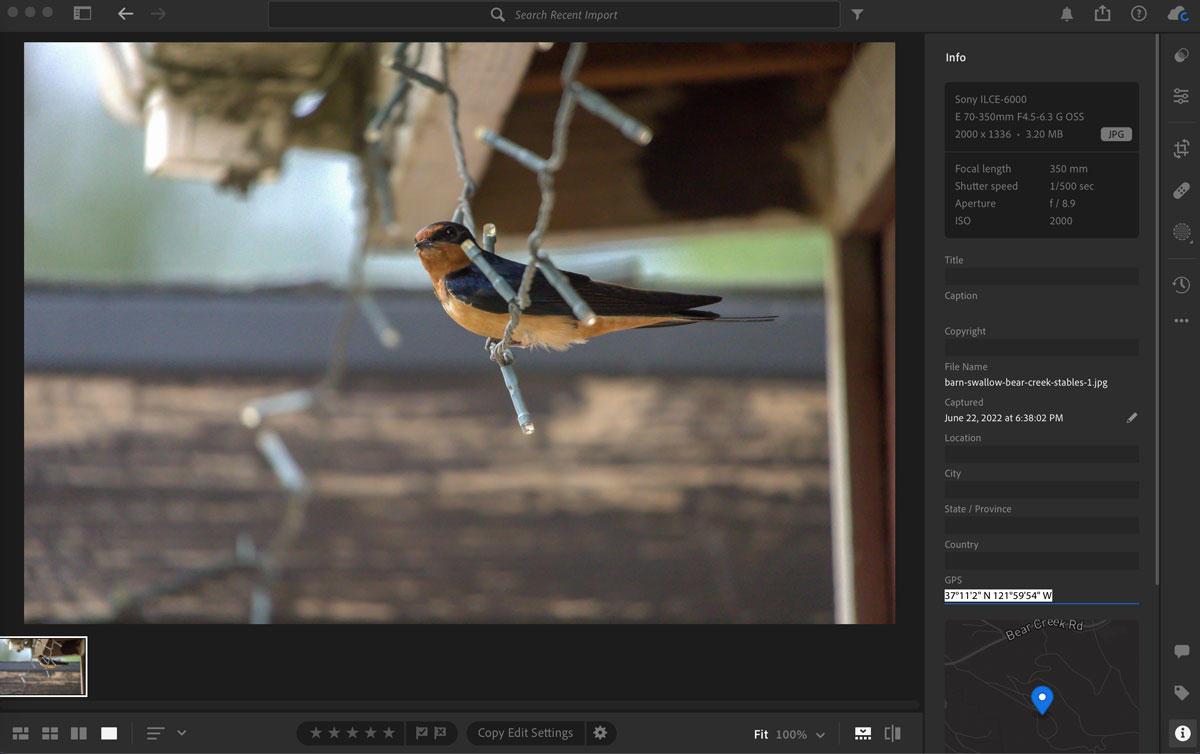Viewport: 1200px width, 754px height.
Task: Open the comments activity panel
Action: [x=1181, y=651]
